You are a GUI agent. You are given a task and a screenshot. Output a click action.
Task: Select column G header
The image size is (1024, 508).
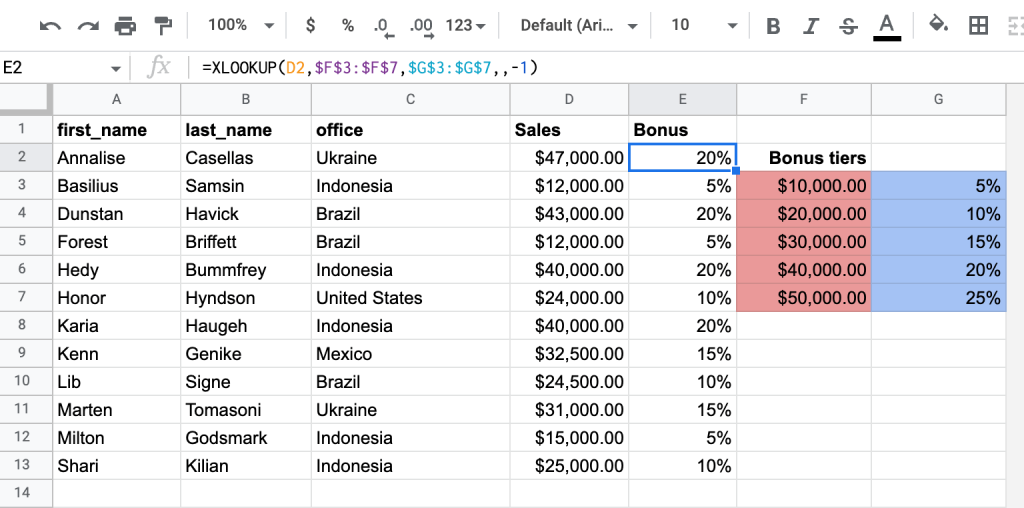tap(938, 99)
